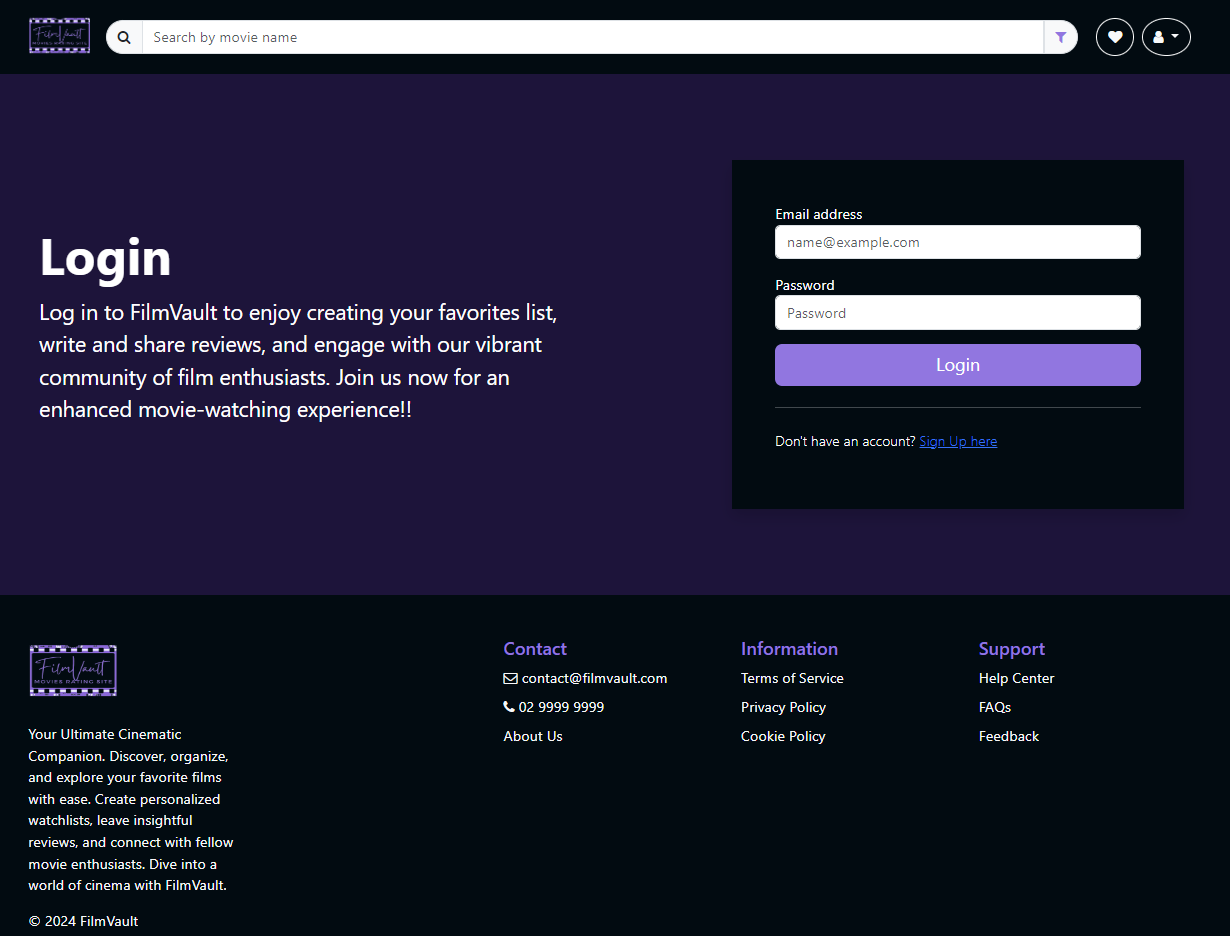Click the FilmVault logo in the footer
Image resolution: width=1230 pixels, height=936 pixels.
73,670
